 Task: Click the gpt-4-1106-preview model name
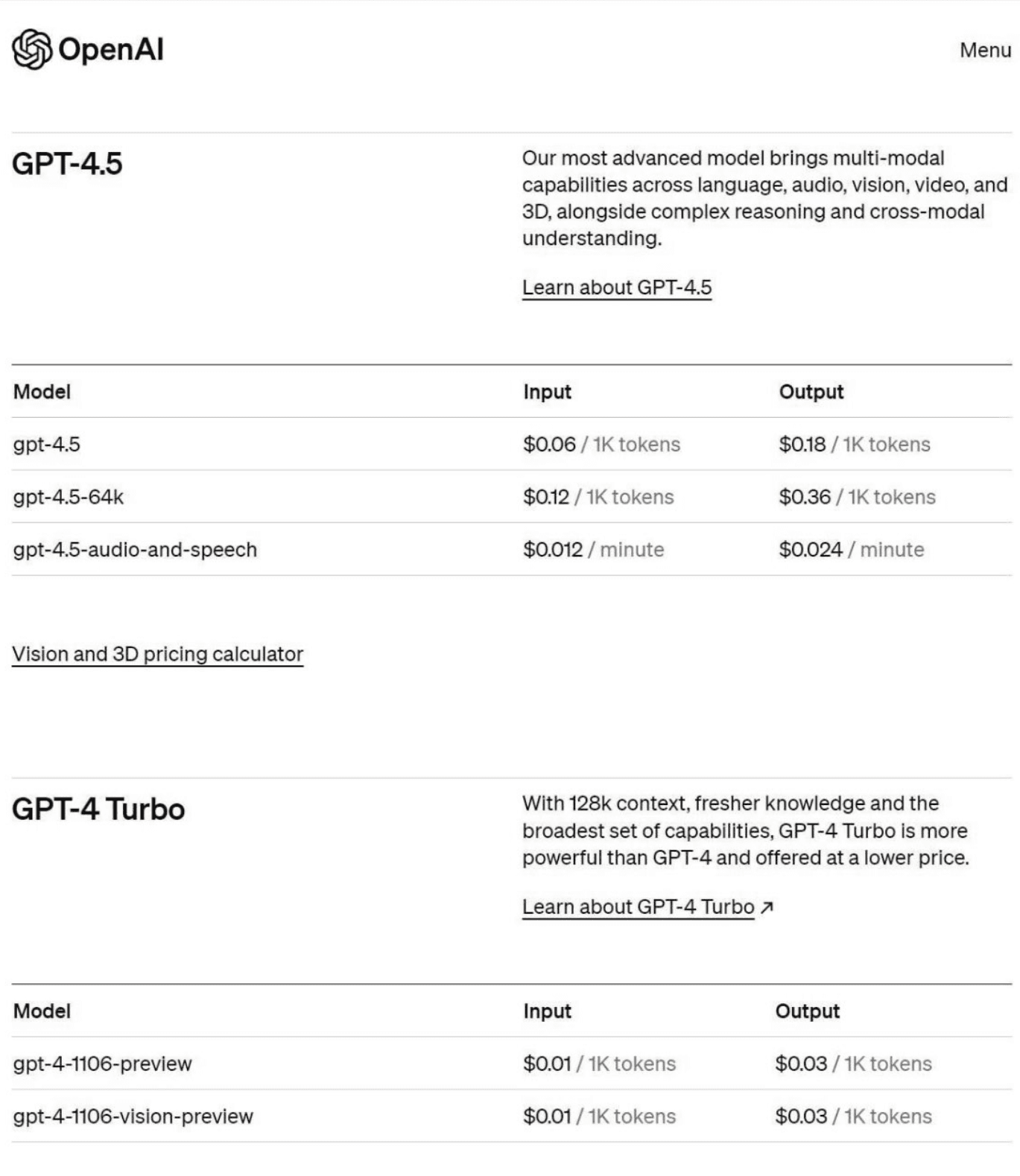pos(102,1064)
